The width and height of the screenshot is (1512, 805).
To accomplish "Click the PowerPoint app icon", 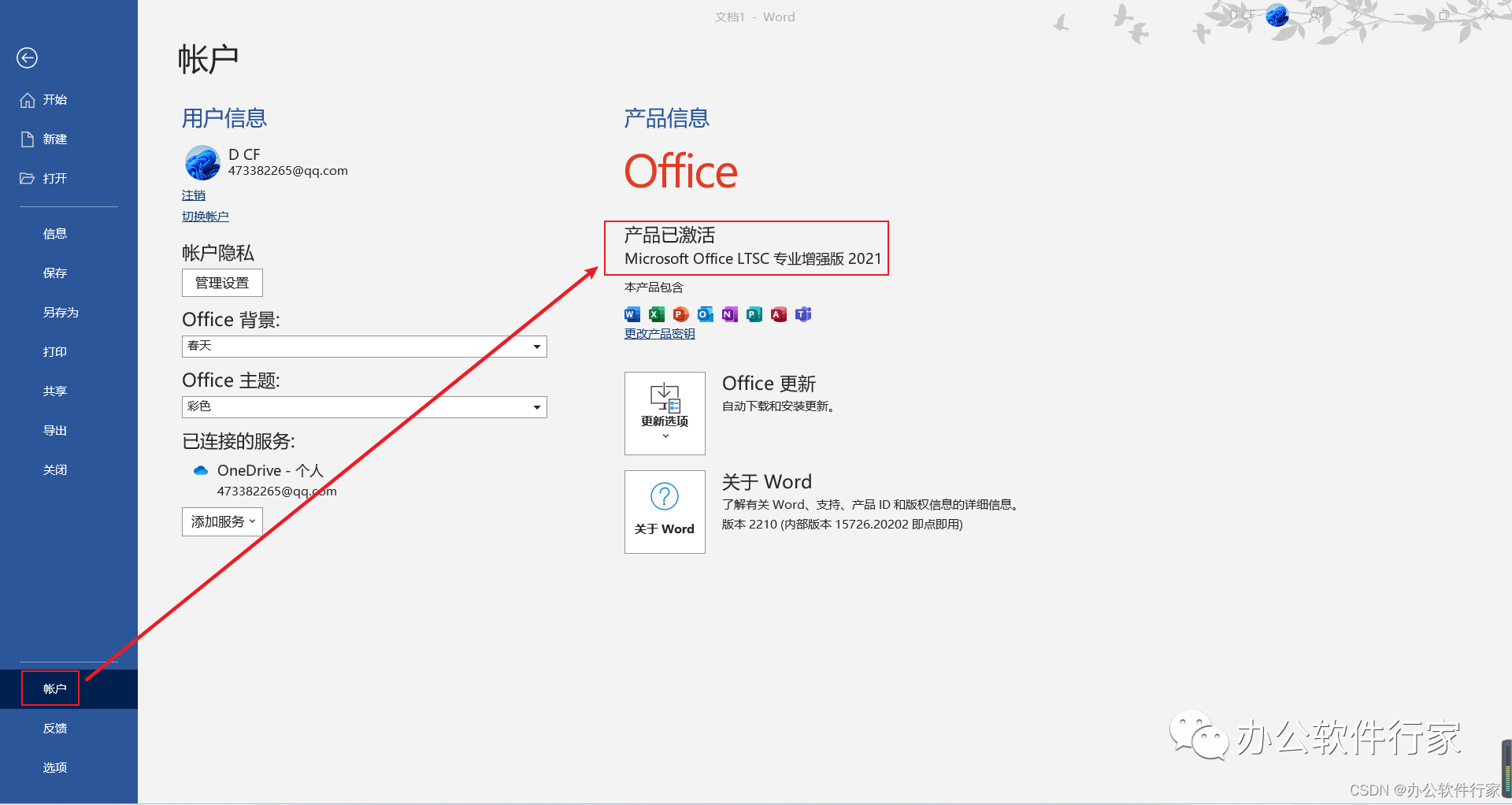I will click(680, 314).
